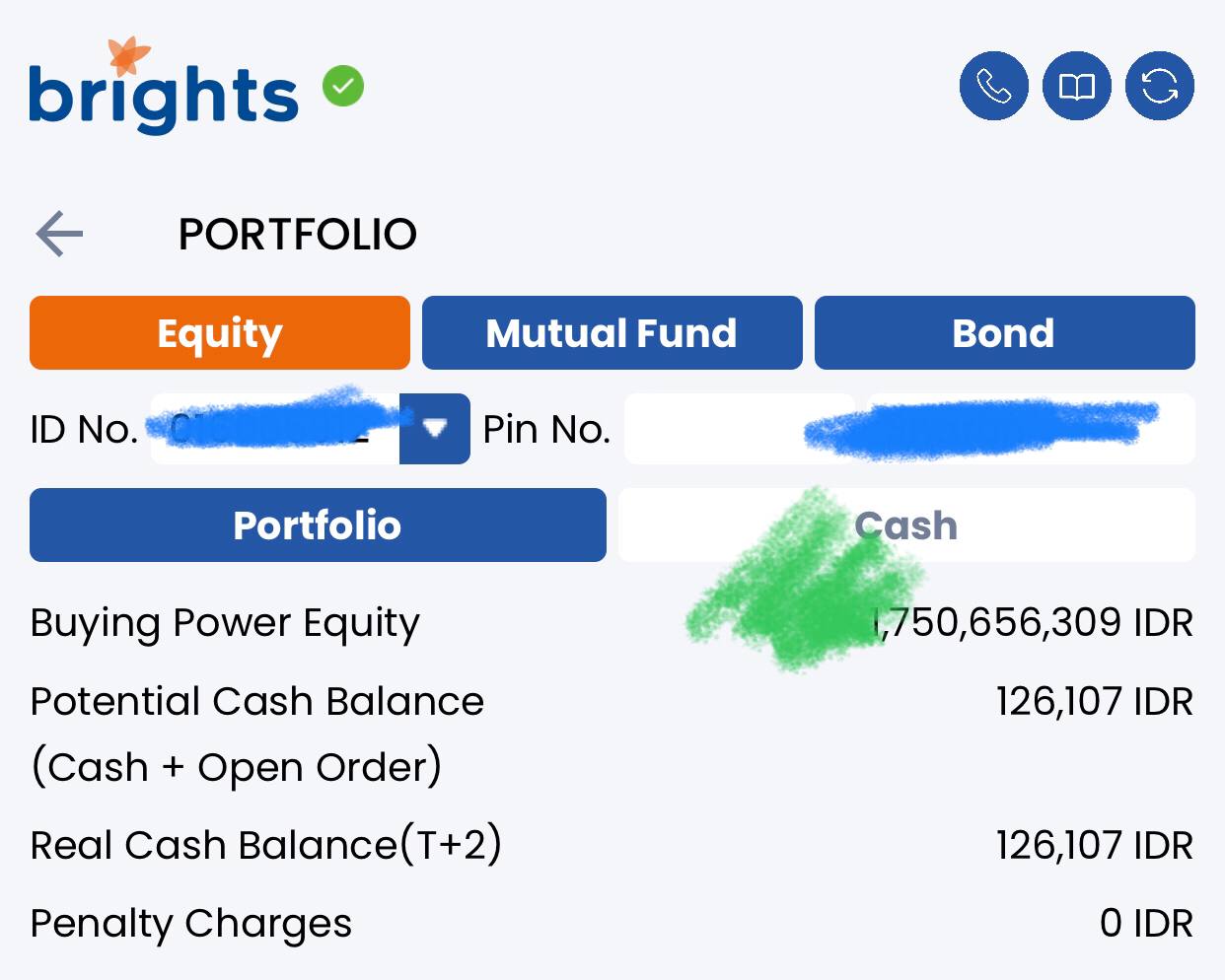Tap the brights logo

[164, 87]
